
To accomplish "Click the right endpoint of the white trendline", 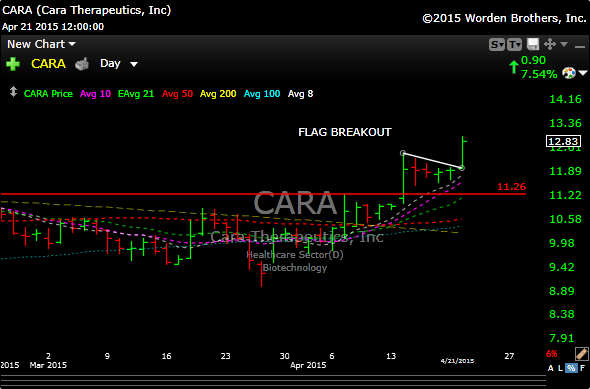I will click(x=462, y=168).
